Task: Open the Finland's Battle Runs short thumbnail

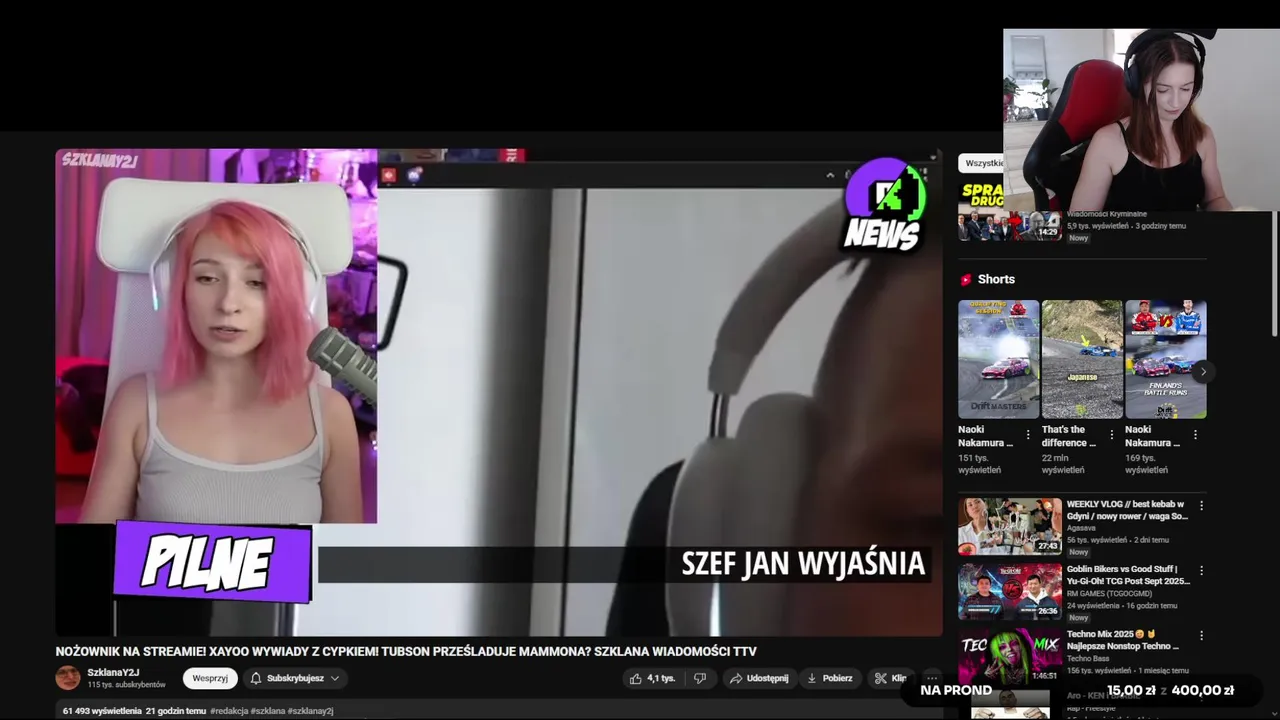Action: (1166, 359)
